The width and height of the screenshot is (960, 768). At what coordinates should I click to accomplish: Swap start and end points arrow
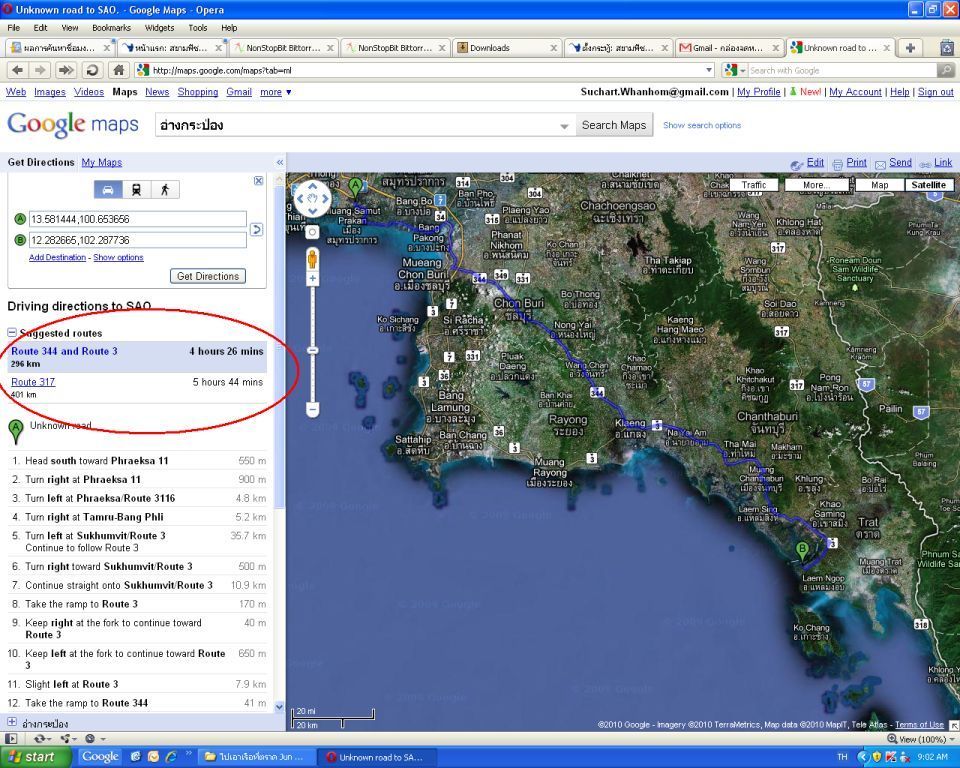pos(257,230)
